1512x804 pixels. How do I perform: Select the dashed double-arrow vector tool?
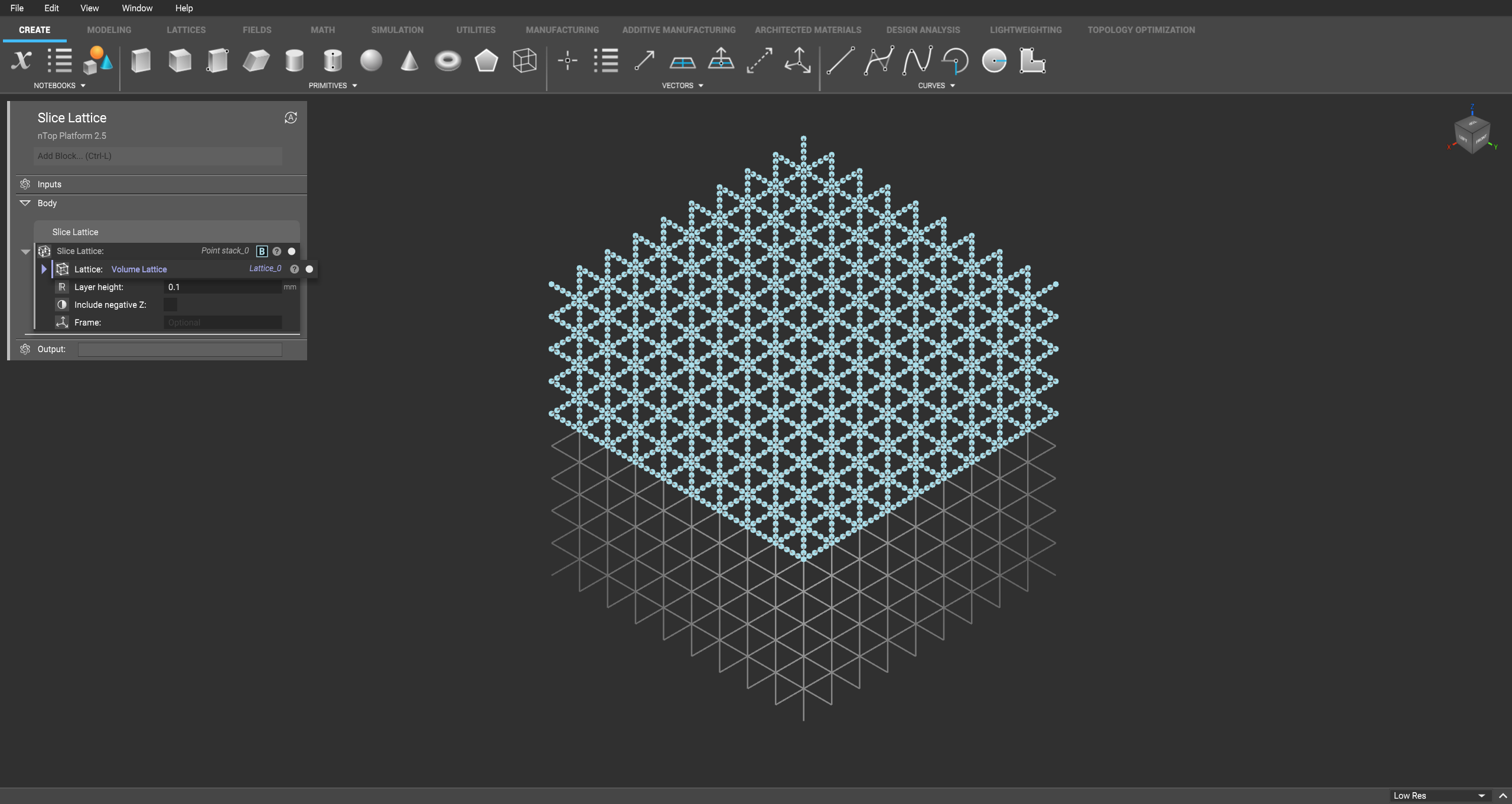760,60
